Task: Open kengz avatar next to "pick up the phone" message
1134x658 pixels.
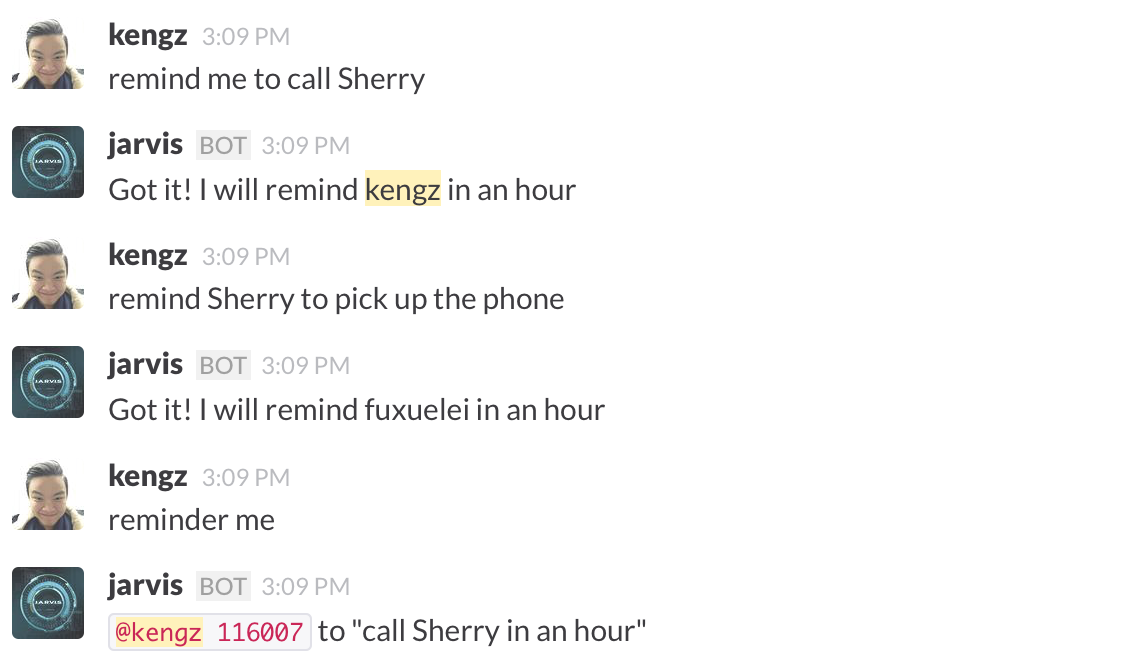Action: pos(48,273)
